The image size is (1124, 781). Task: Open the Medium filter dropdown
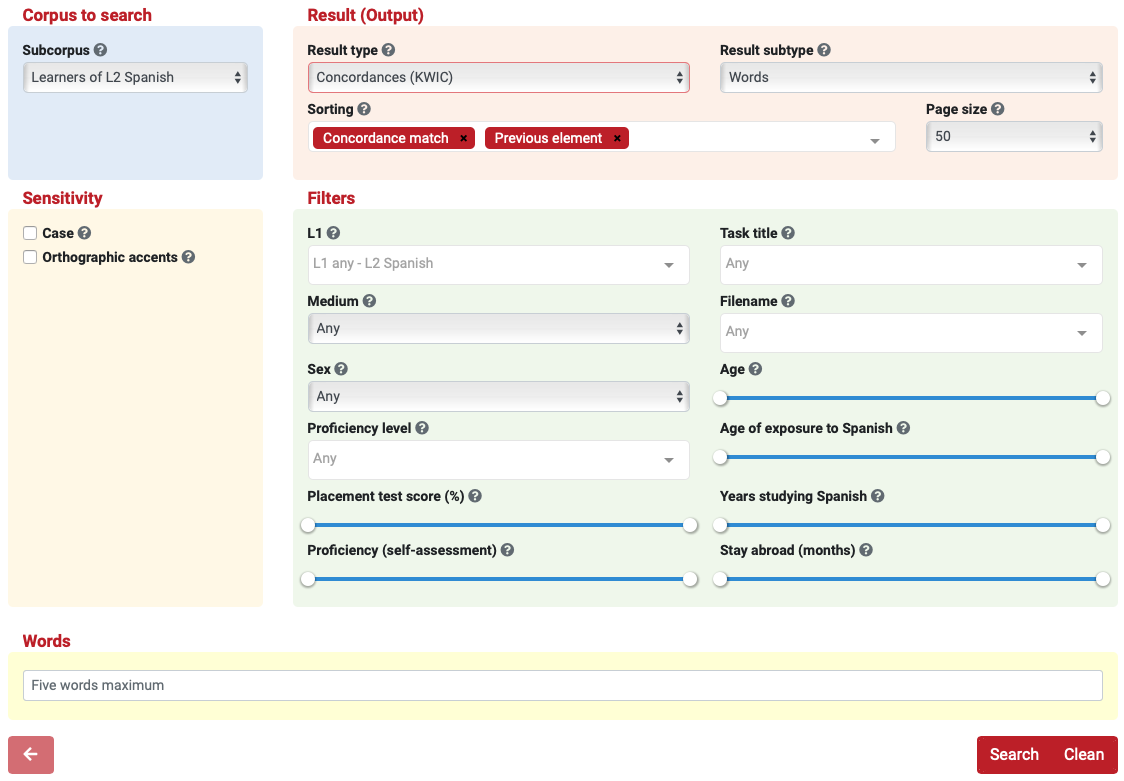click(x=498, y=328)
